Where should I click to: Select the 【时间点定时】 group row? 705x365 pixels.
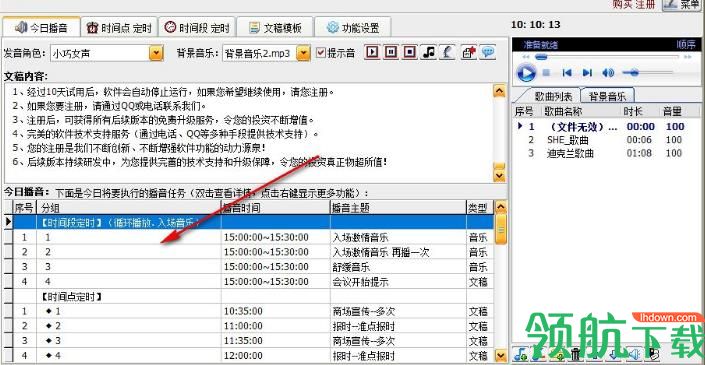253,296
